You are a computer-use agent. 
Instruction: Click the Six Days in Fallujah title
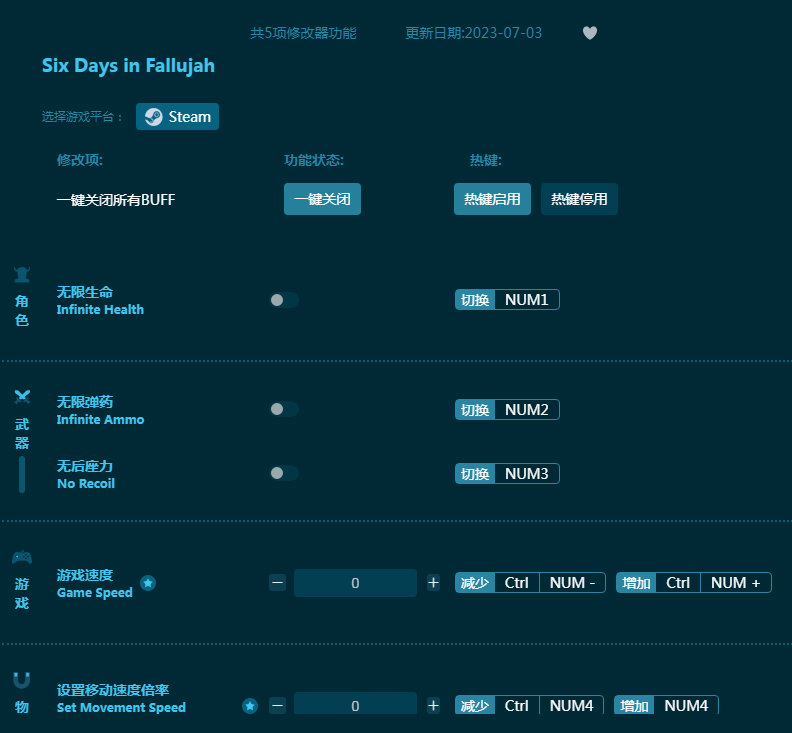point(128,66)
